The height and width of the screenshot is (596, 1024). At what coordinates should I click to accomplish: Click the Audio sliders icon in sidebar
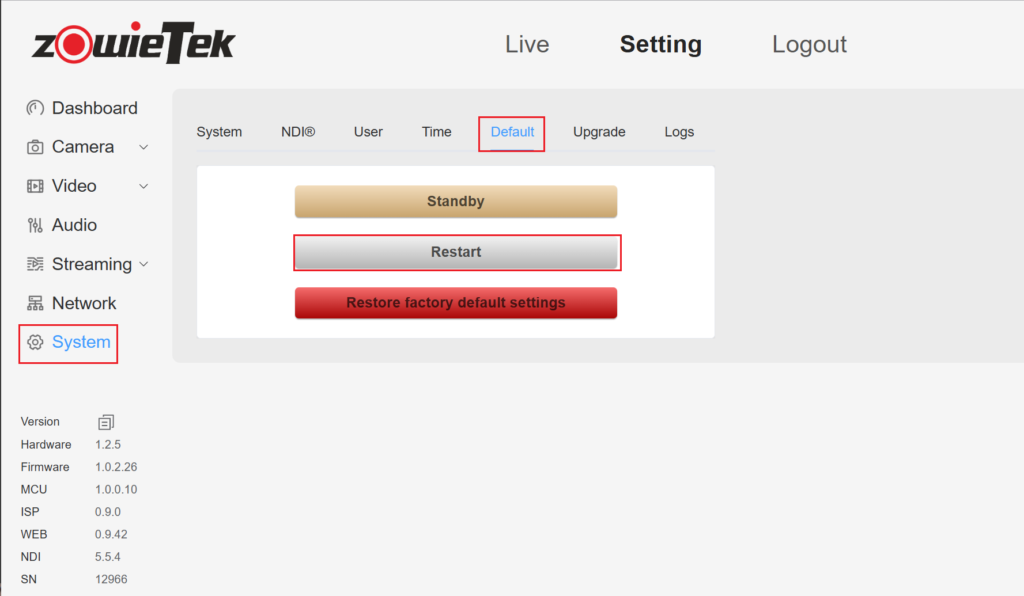pyautogui.click(x=35, y=225)
